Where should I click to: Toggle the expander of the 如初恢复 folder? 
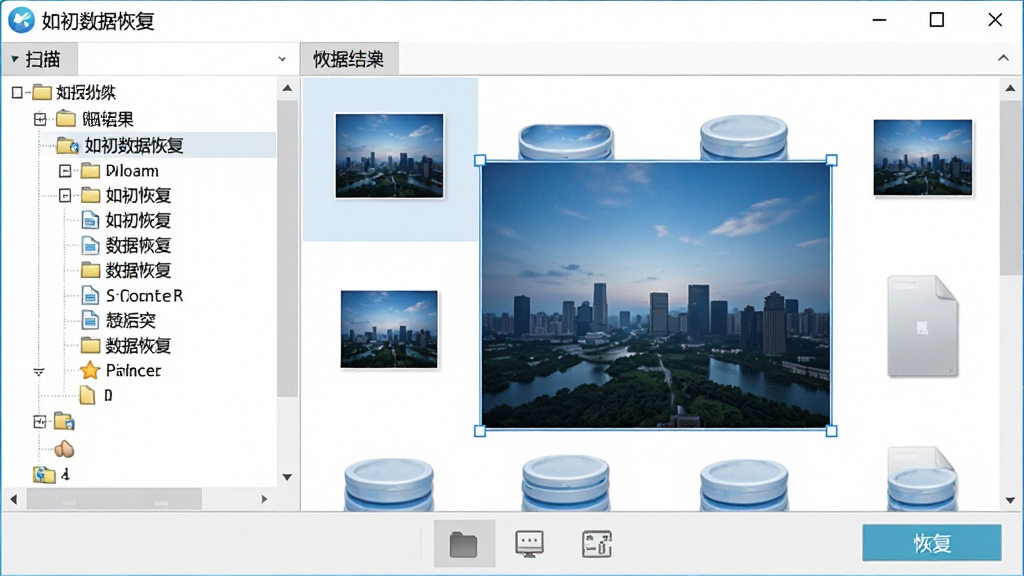coord(65,195)
